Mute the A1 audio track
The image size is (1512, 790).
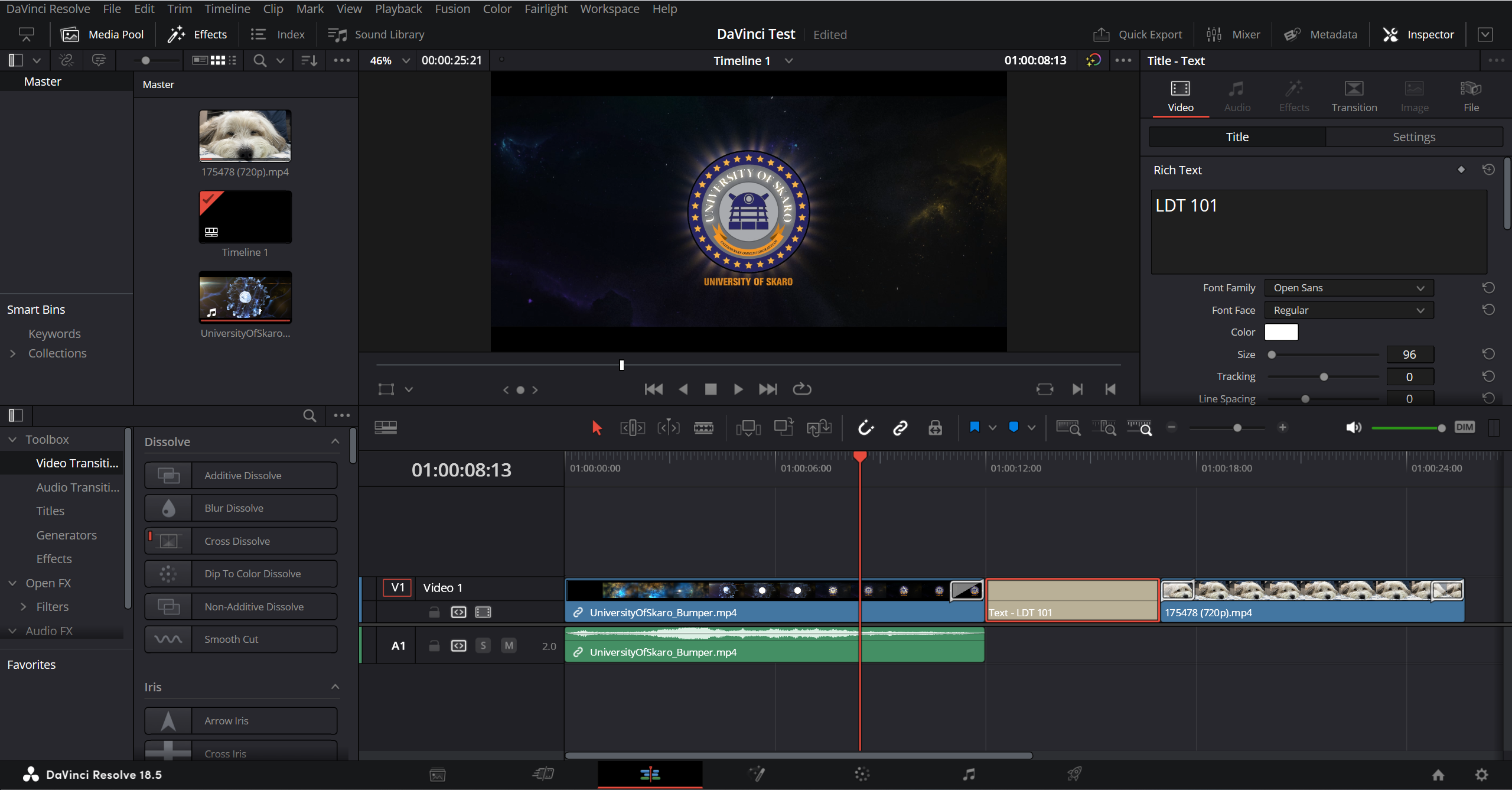pyautogui.click(x=509, y=646)
